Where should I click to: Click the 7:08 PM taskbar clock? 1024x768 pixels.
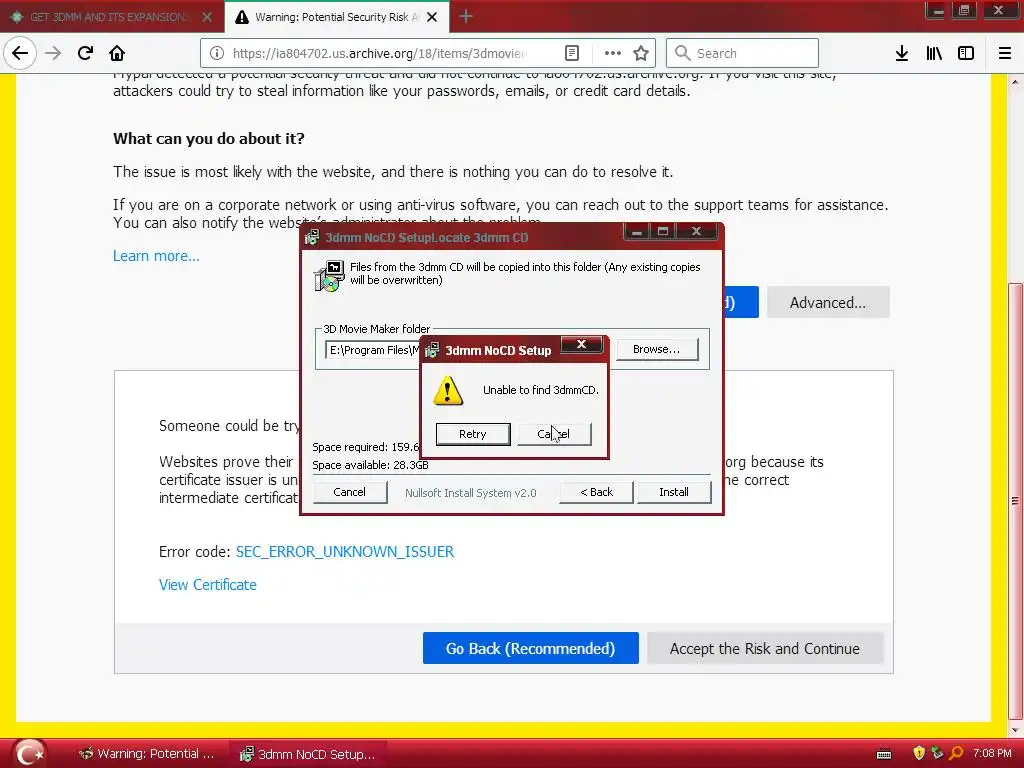tap(992, 753)
